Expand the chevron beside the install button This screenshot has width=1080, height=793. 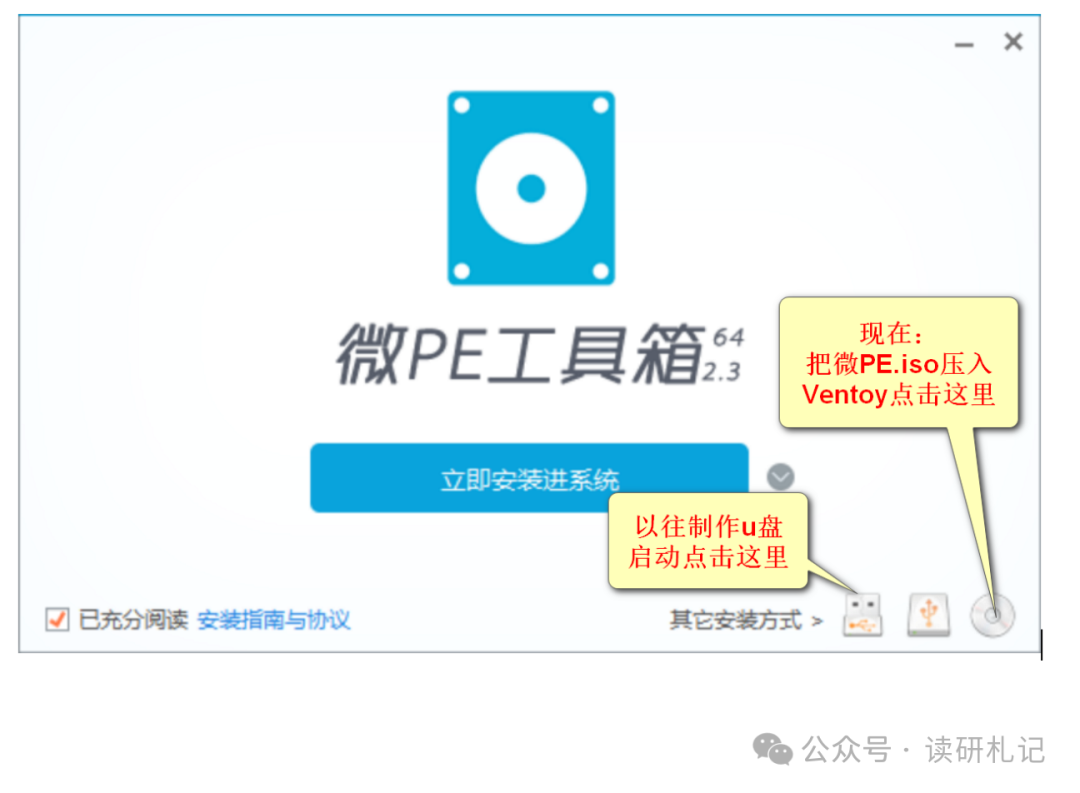[x=780, y=477]
